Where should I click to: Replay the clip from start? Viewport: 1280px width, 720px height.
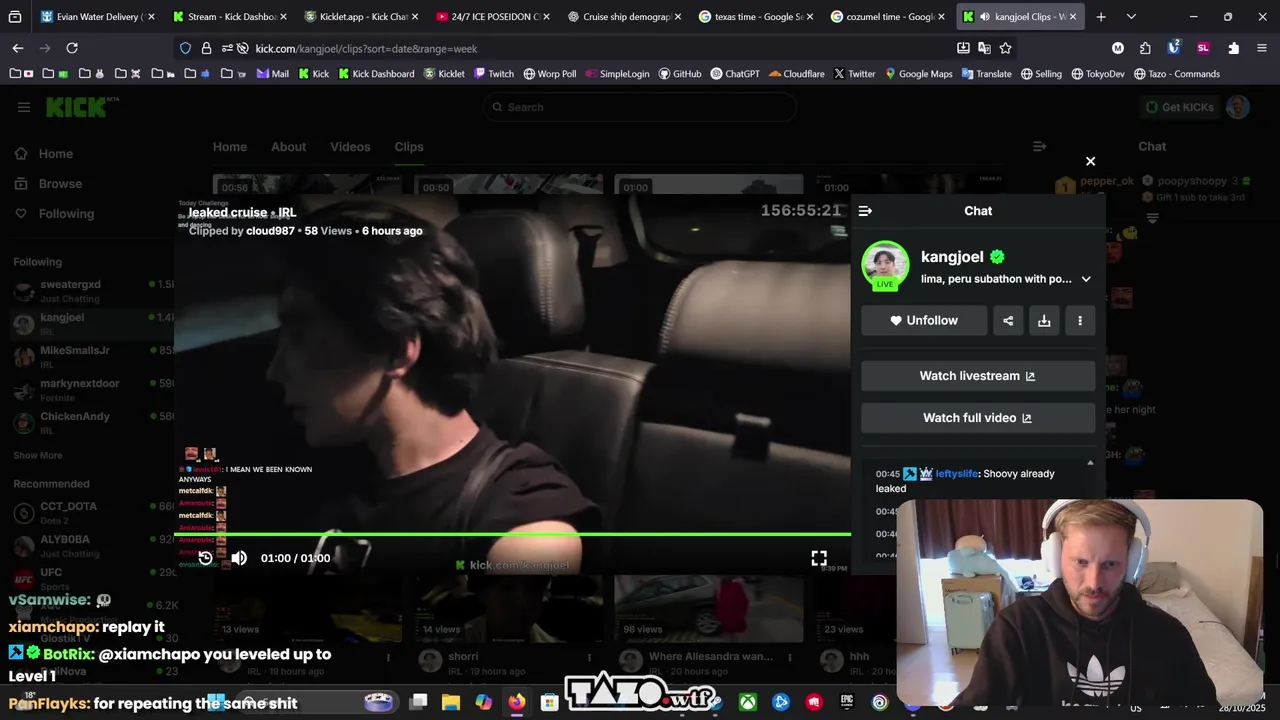point(205,558)
